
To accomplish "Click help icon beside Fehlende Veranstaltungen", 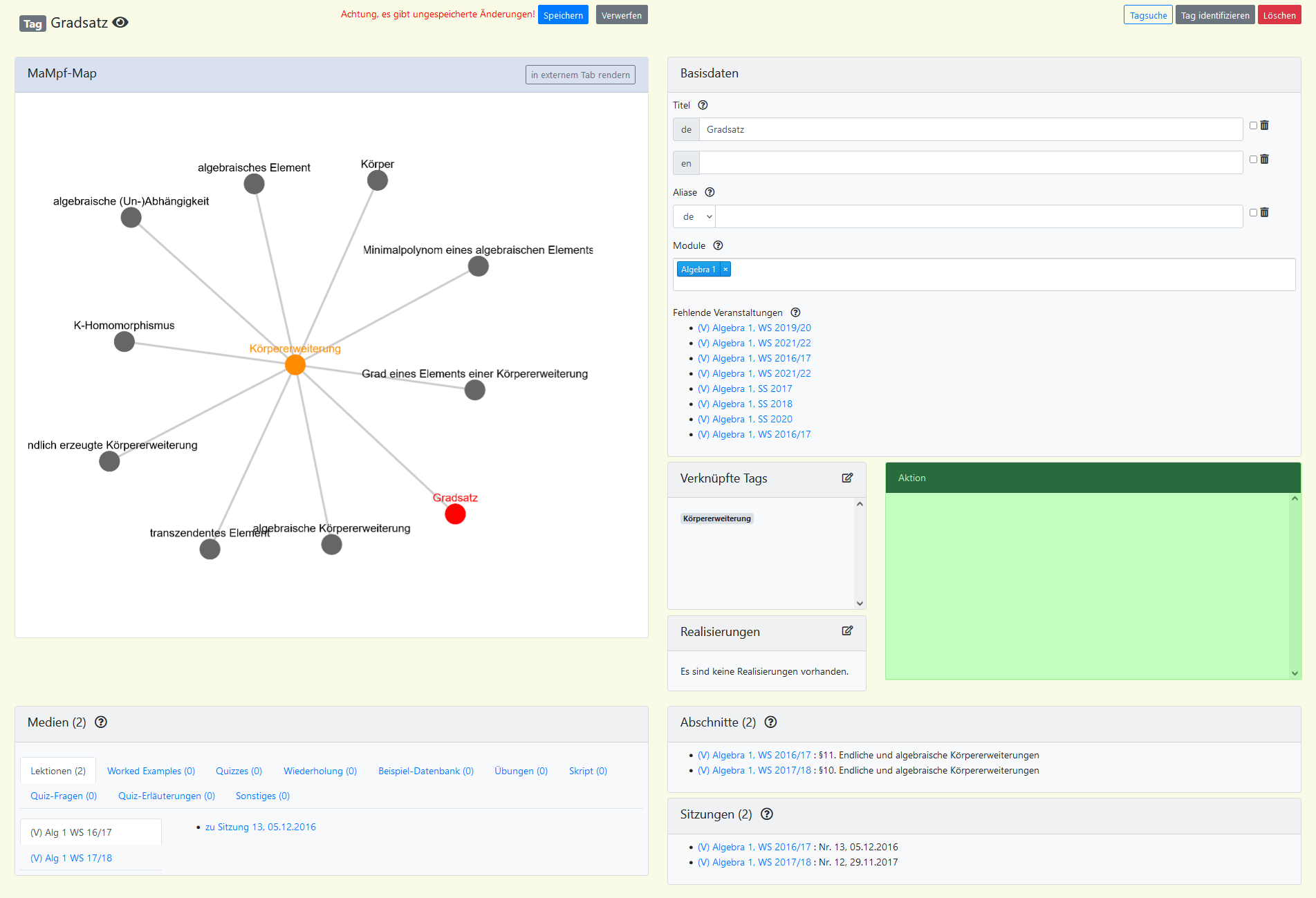I will [795, 312].
